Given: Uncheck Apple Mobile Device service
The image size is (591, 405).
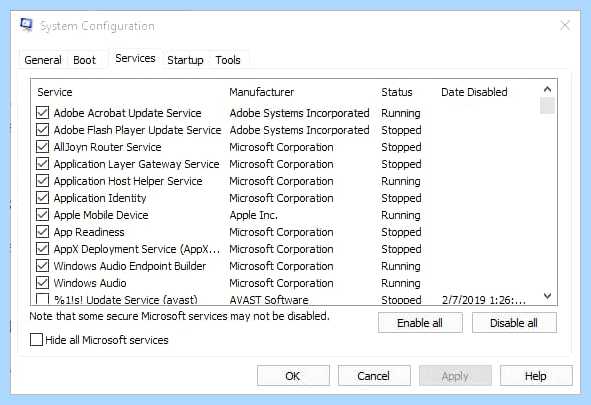Looking at the screenshot, I should pos(42,215).
